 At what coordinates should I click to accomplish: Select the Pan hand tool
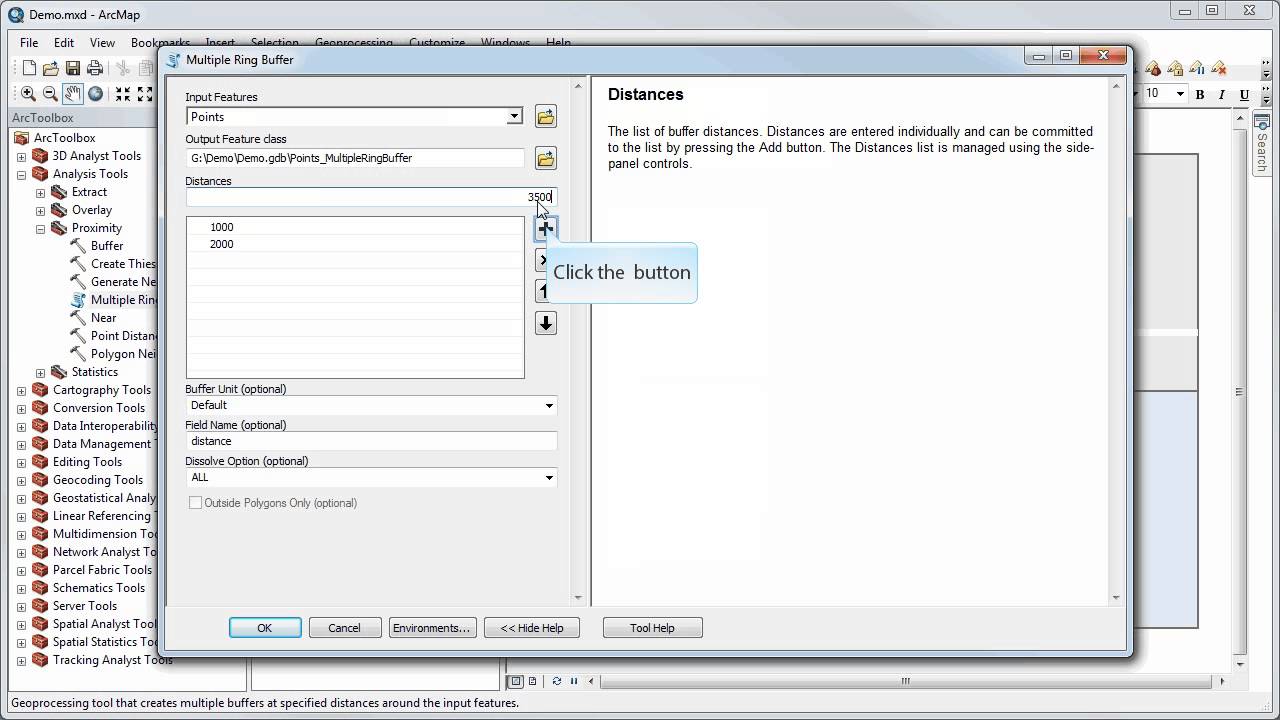click(x=73, y=94)
